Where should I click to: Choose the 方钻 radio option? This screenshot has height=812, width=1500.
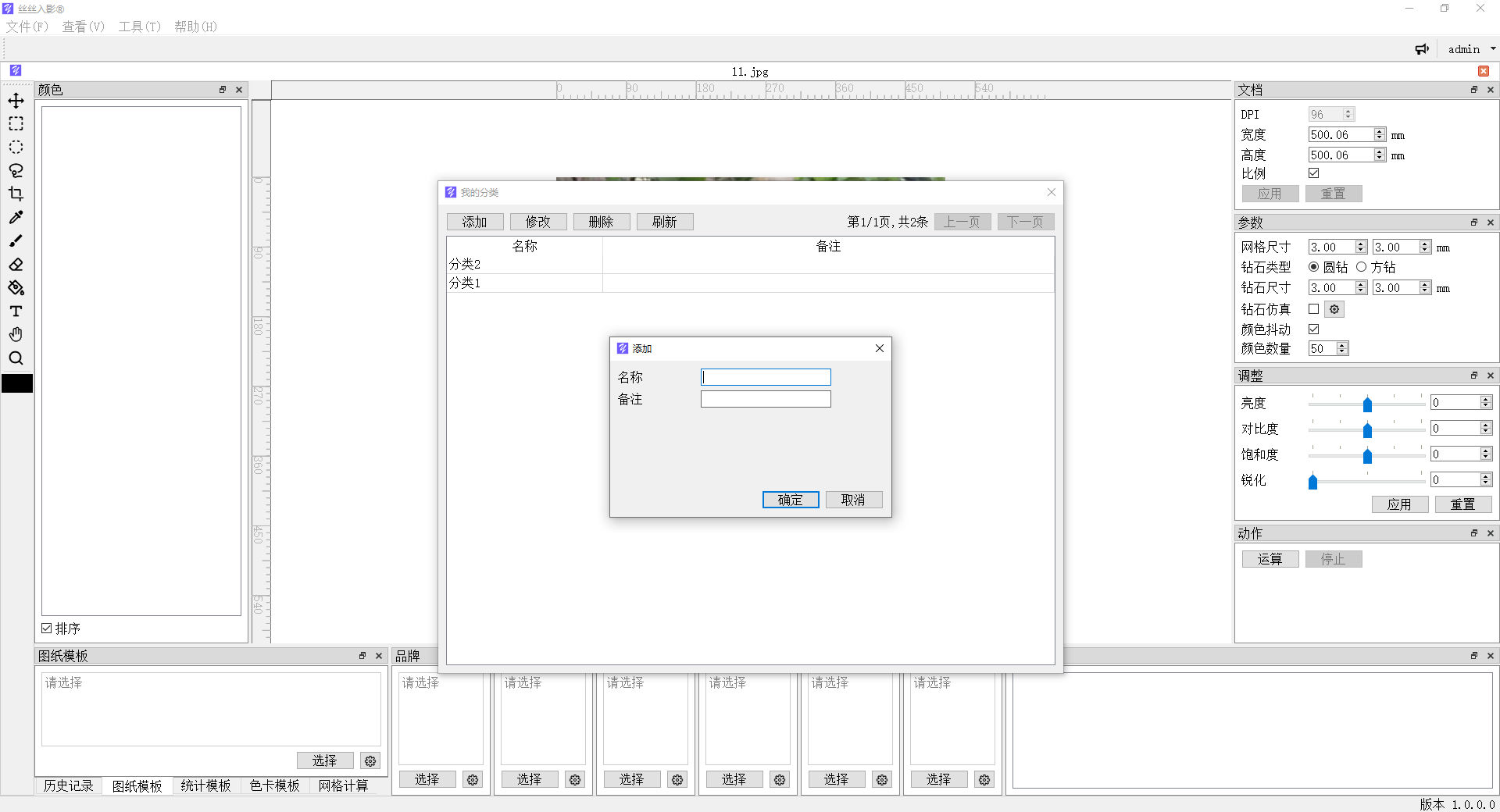pos(1362,267)
